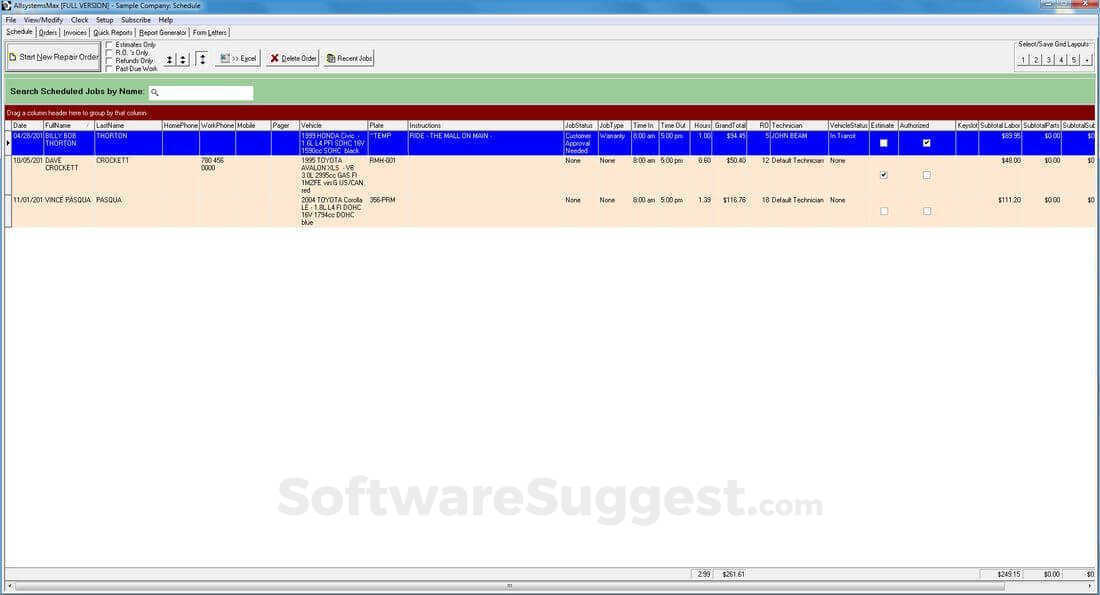1100x595 pixels.
Task: Click the scroll-left arrow of bottom scrollbar
Action: point(10,586)
